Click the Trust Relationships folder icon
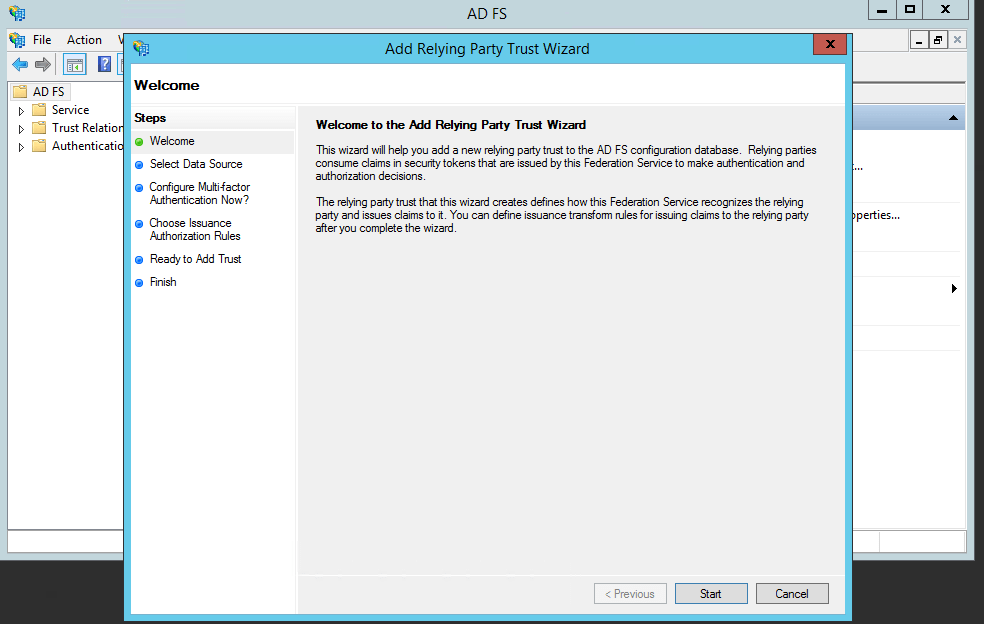Viewport: 984px width, 624px height. pyautogui.click(x=38, y=128)
